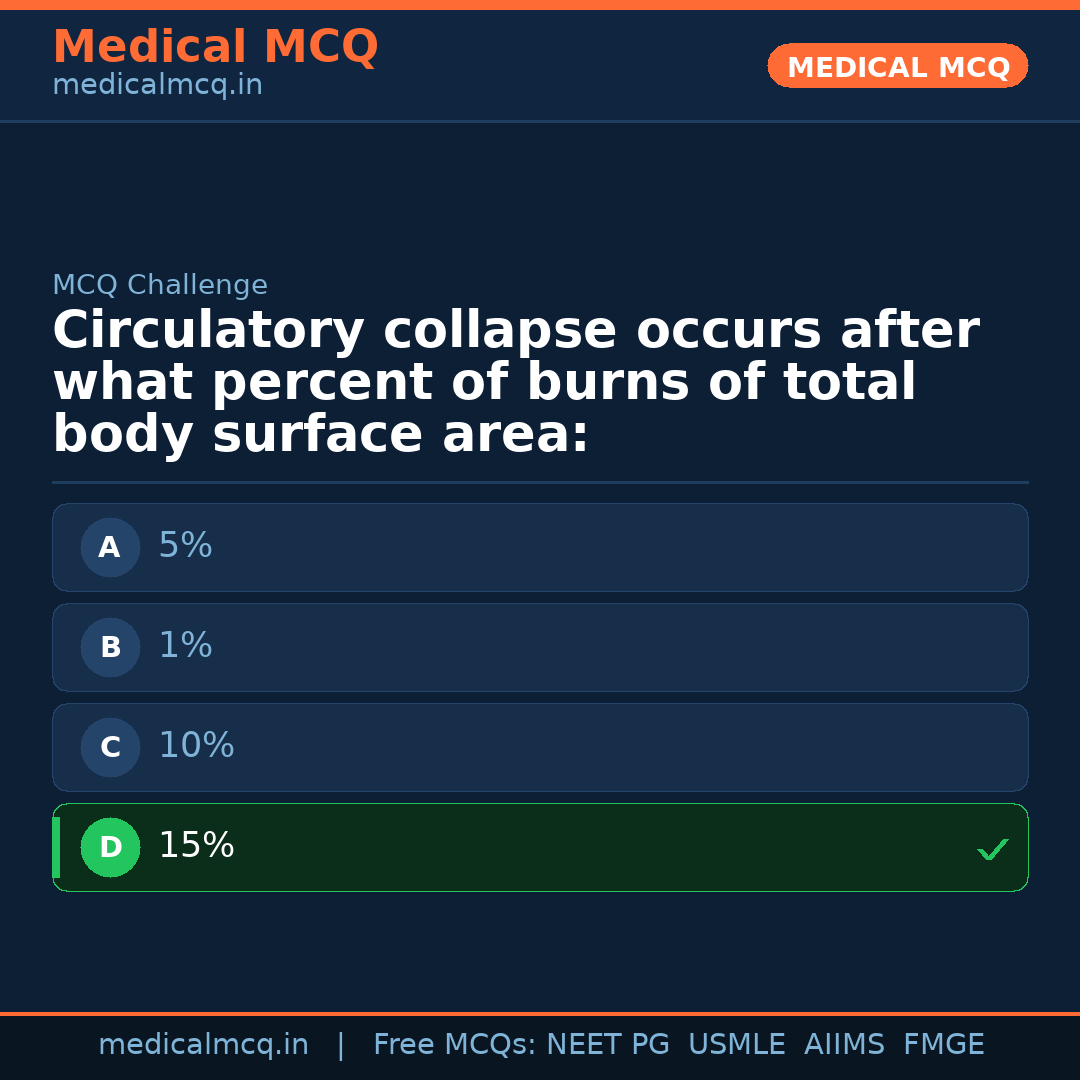The height and width of the screenshot is (1080, 1080).
Task: Open the medicalmcq.in link in the footer
Action: (203, 1046)
